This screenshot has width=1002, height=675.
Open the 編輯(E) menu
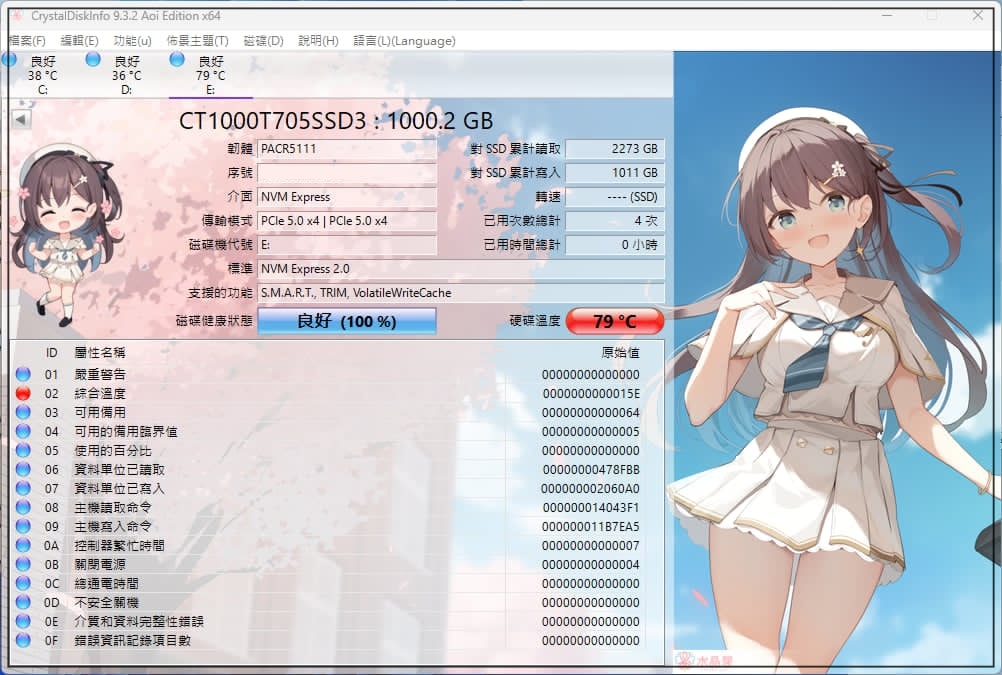79,41
